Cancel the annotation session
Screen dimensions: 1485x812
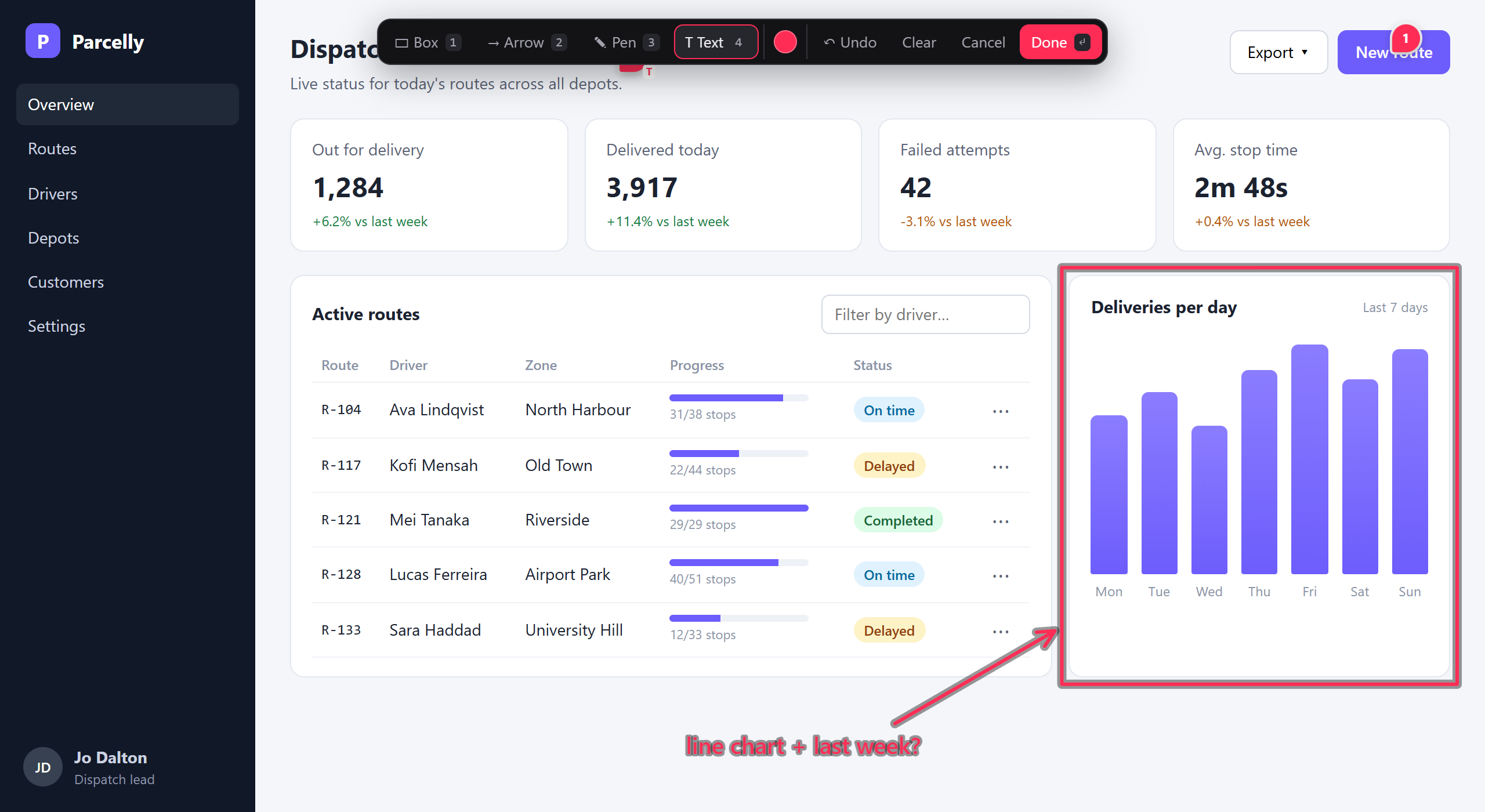[x=983, y=42]
